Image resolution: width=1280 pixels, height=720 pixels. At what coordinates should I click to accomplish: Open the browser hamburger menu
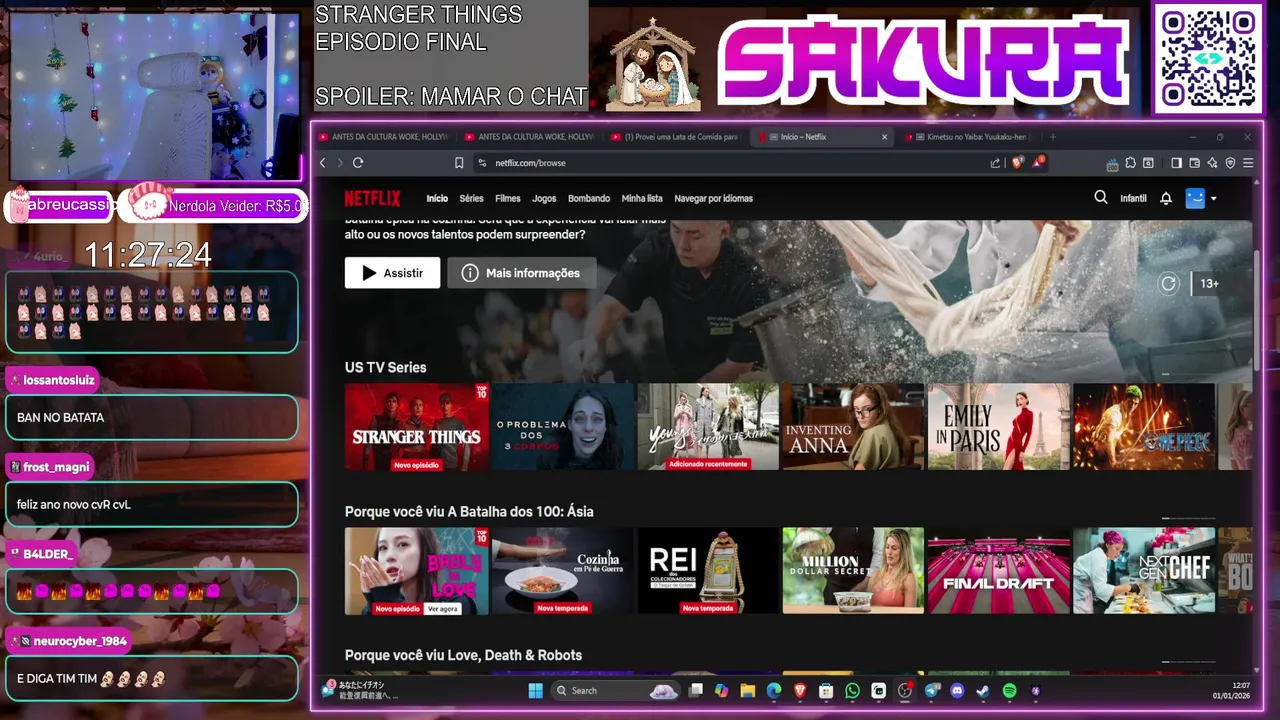click(1248, 163)
